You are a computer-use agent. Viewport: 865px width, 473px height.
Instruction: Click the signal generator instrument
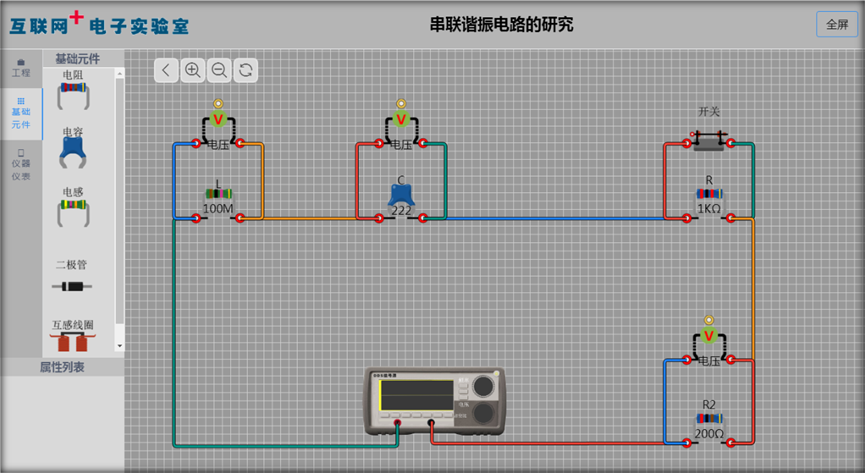pos(435,401)
